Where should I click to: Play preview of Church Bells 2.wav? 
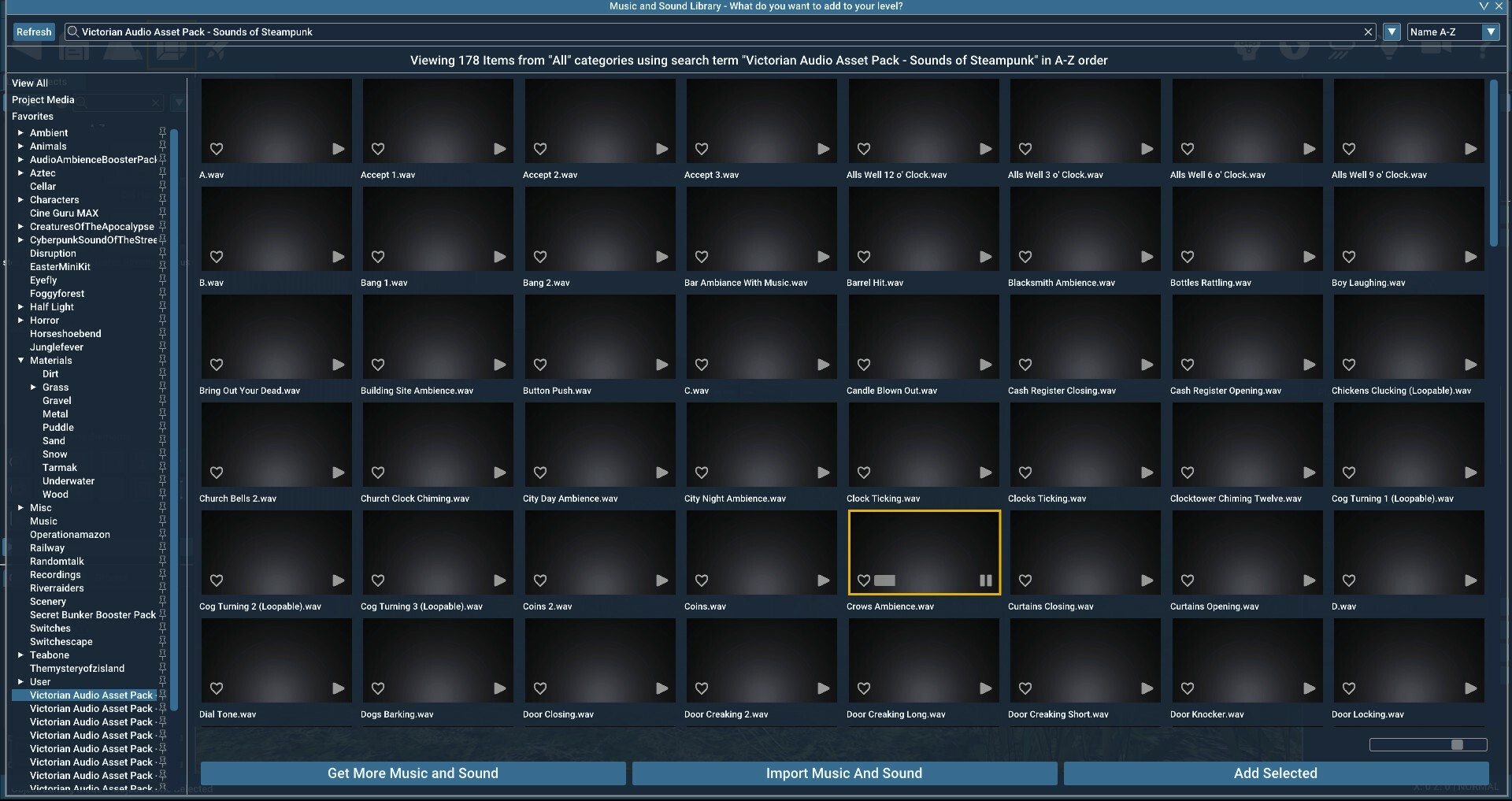[x=338, y=473]
